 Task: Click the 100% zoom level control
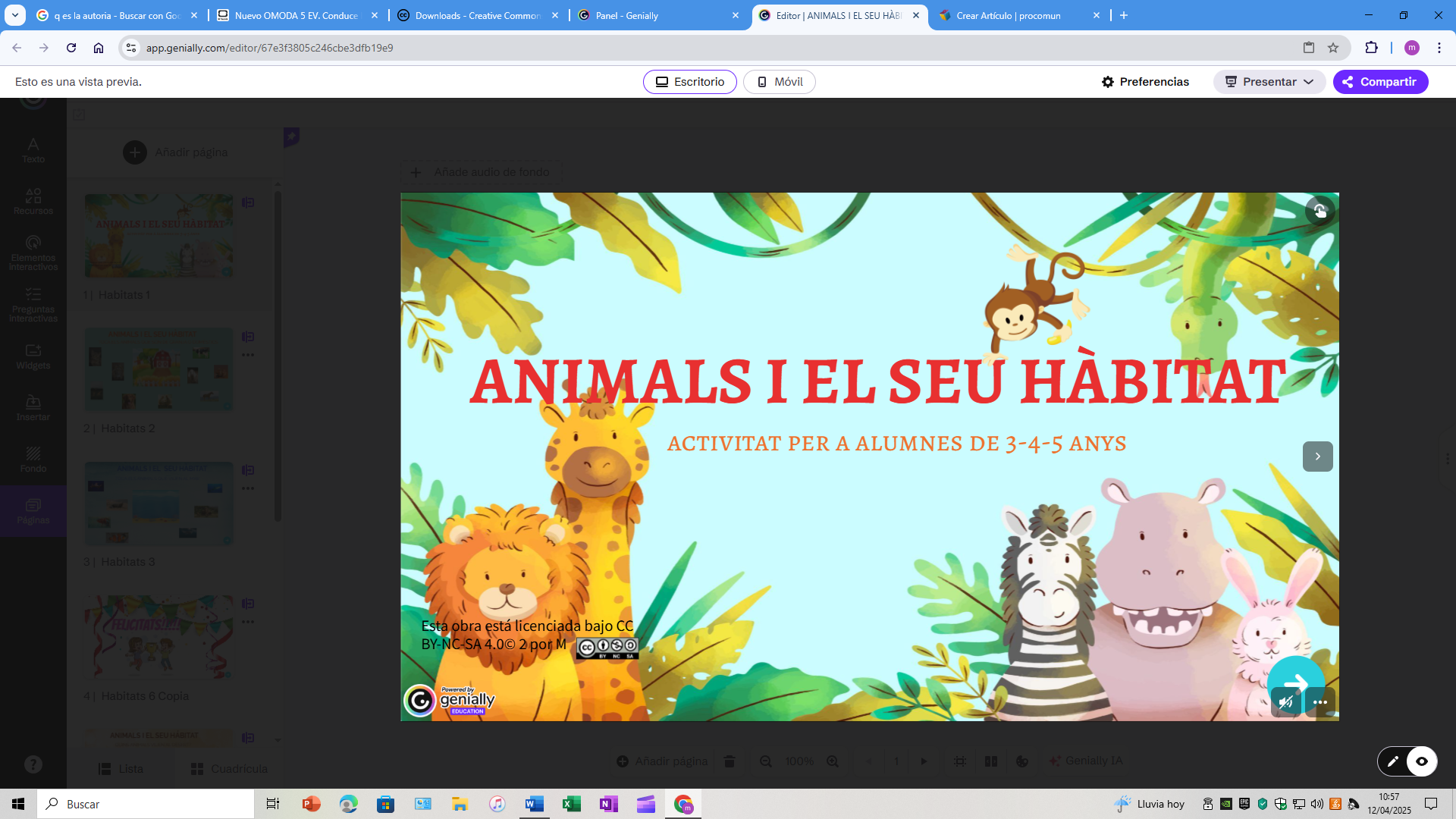(x=800, y=761)
